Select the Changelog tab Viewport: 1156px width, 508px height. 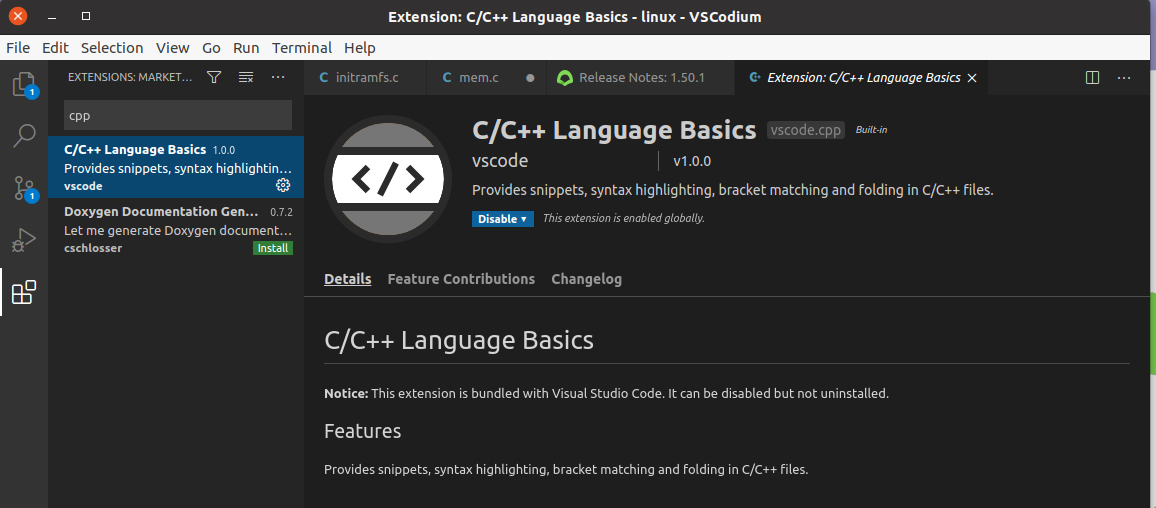pos(587,279)
